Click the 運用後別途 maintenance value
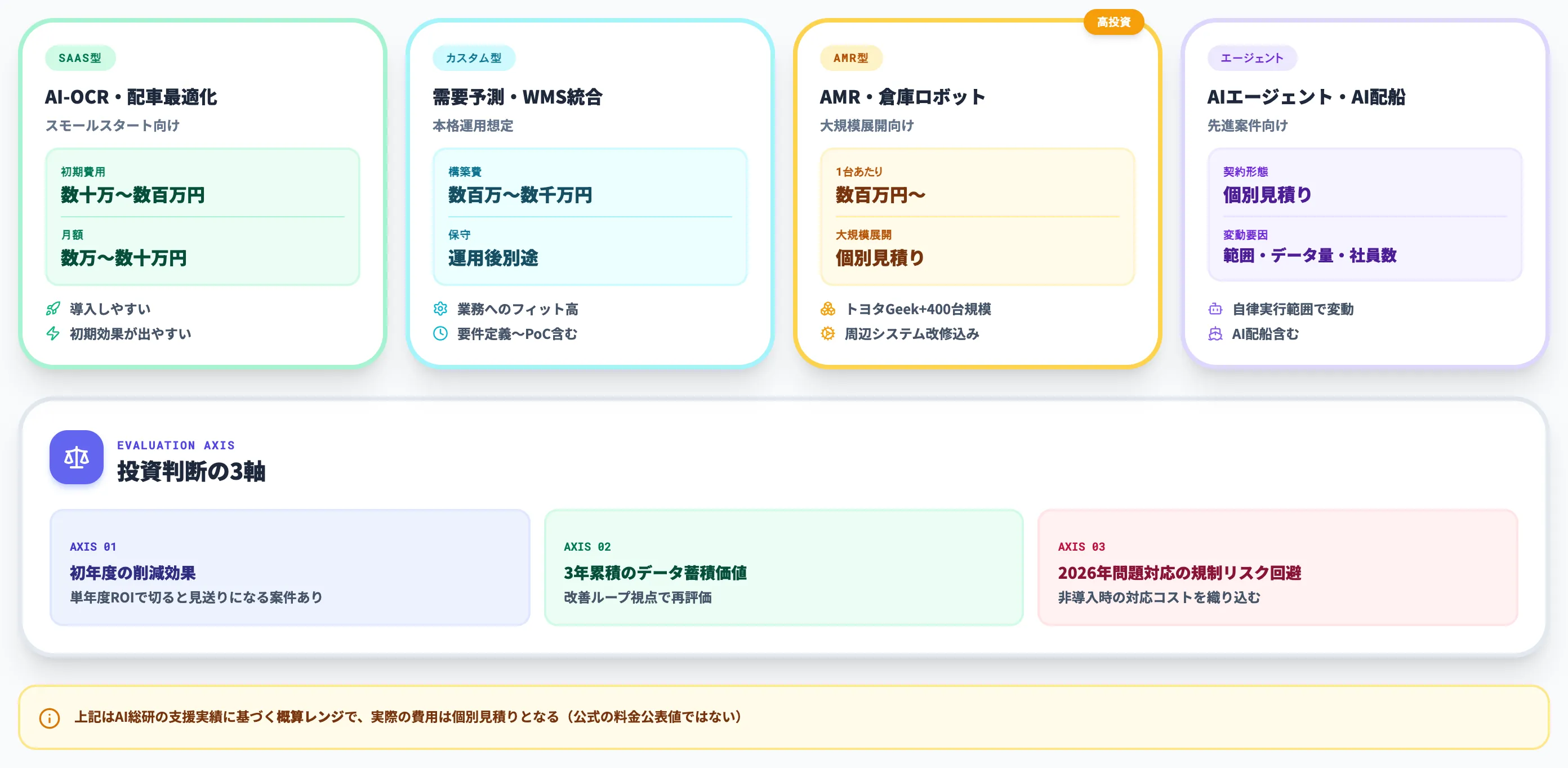1568x768 pixels. click(x=493, y=258)
